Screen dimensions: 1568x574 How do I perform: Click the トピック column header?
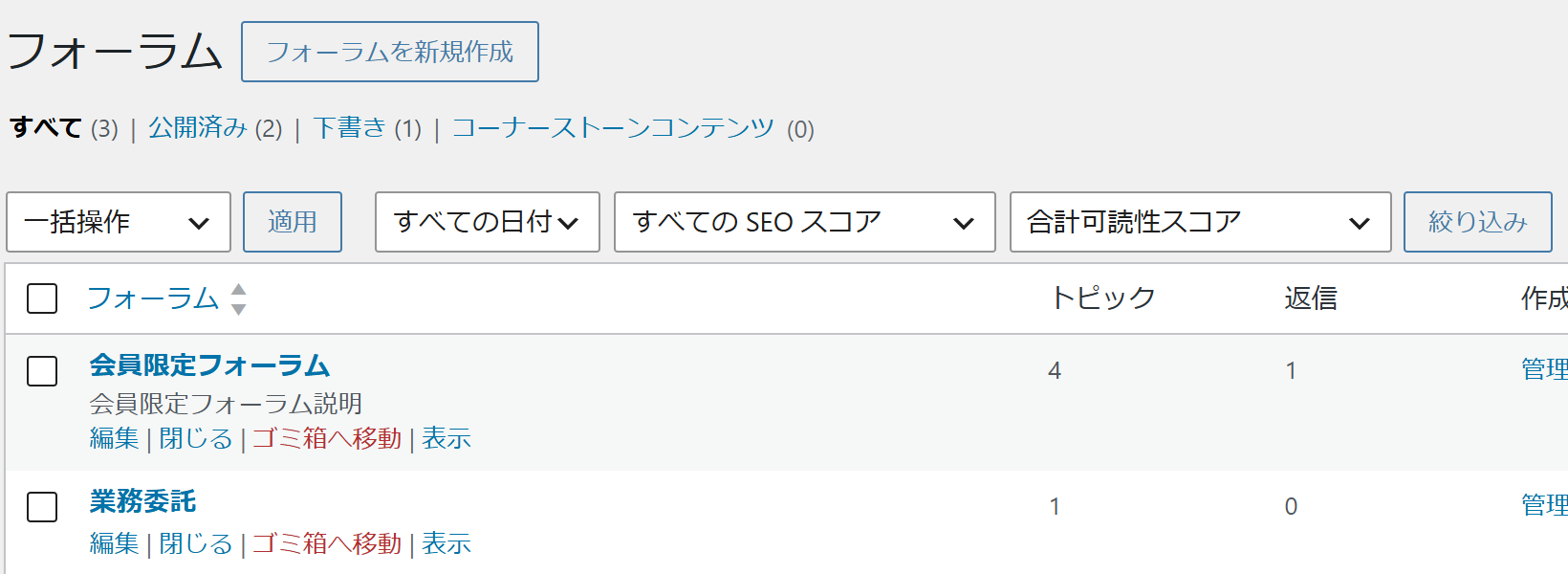click(1102, 298)
